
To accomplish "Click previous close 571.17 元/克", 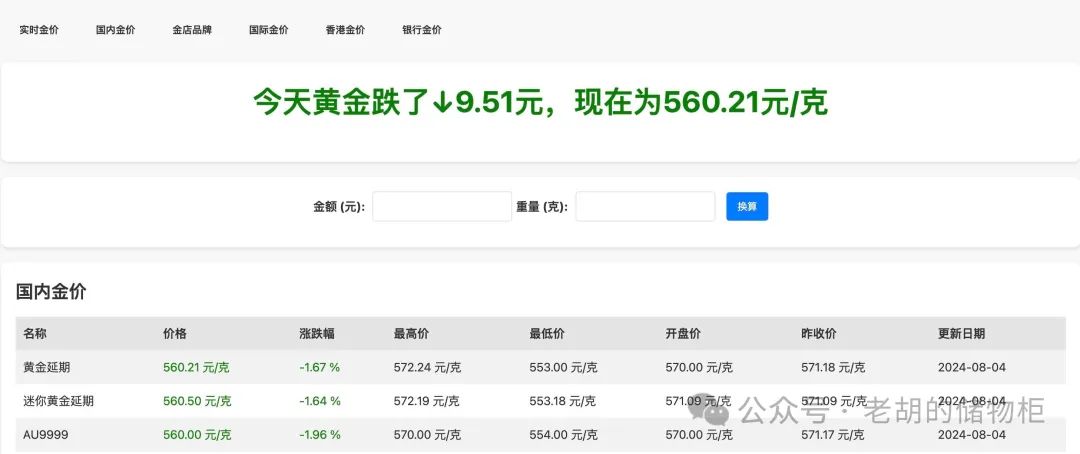I will (833, 435).
